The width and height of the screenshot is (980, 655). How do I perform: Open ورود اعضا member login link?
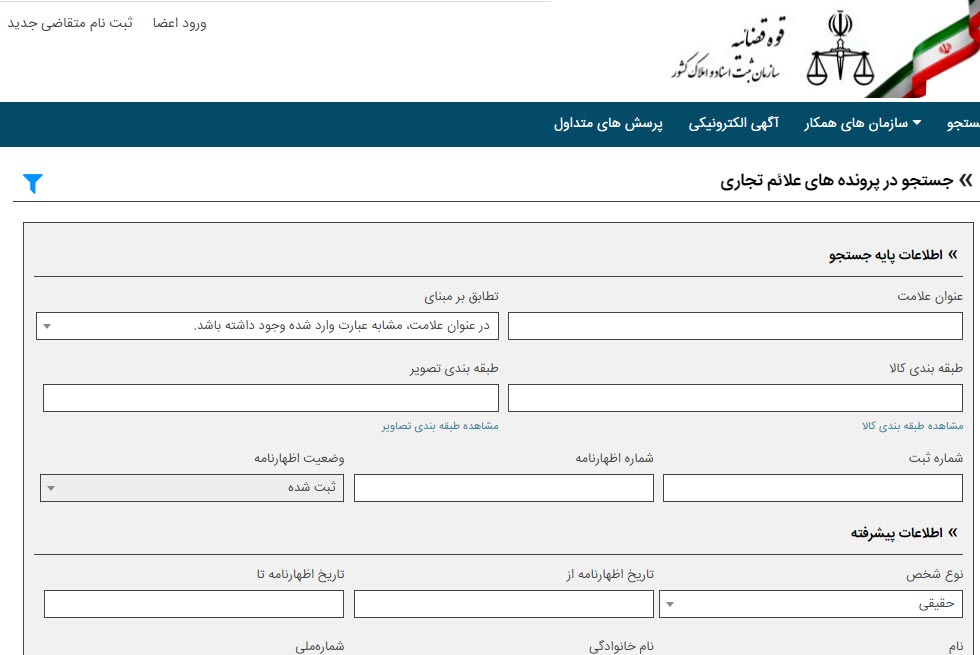[x=179, y=23]
